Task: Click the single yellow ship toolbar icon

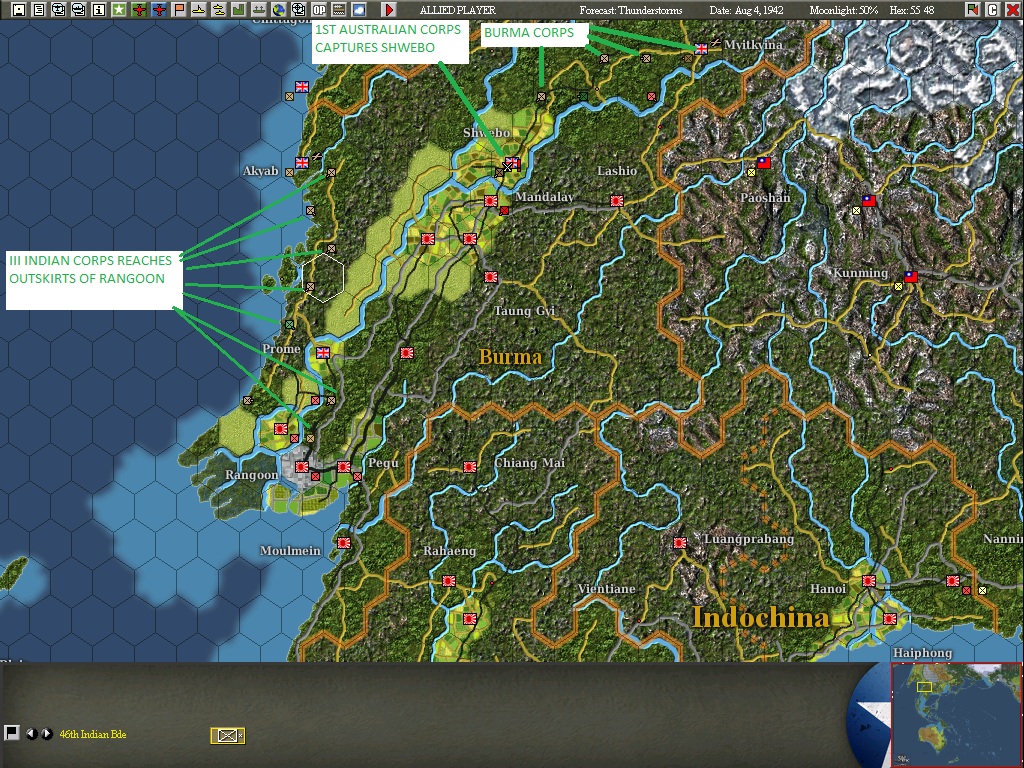Action: (199, 9)
